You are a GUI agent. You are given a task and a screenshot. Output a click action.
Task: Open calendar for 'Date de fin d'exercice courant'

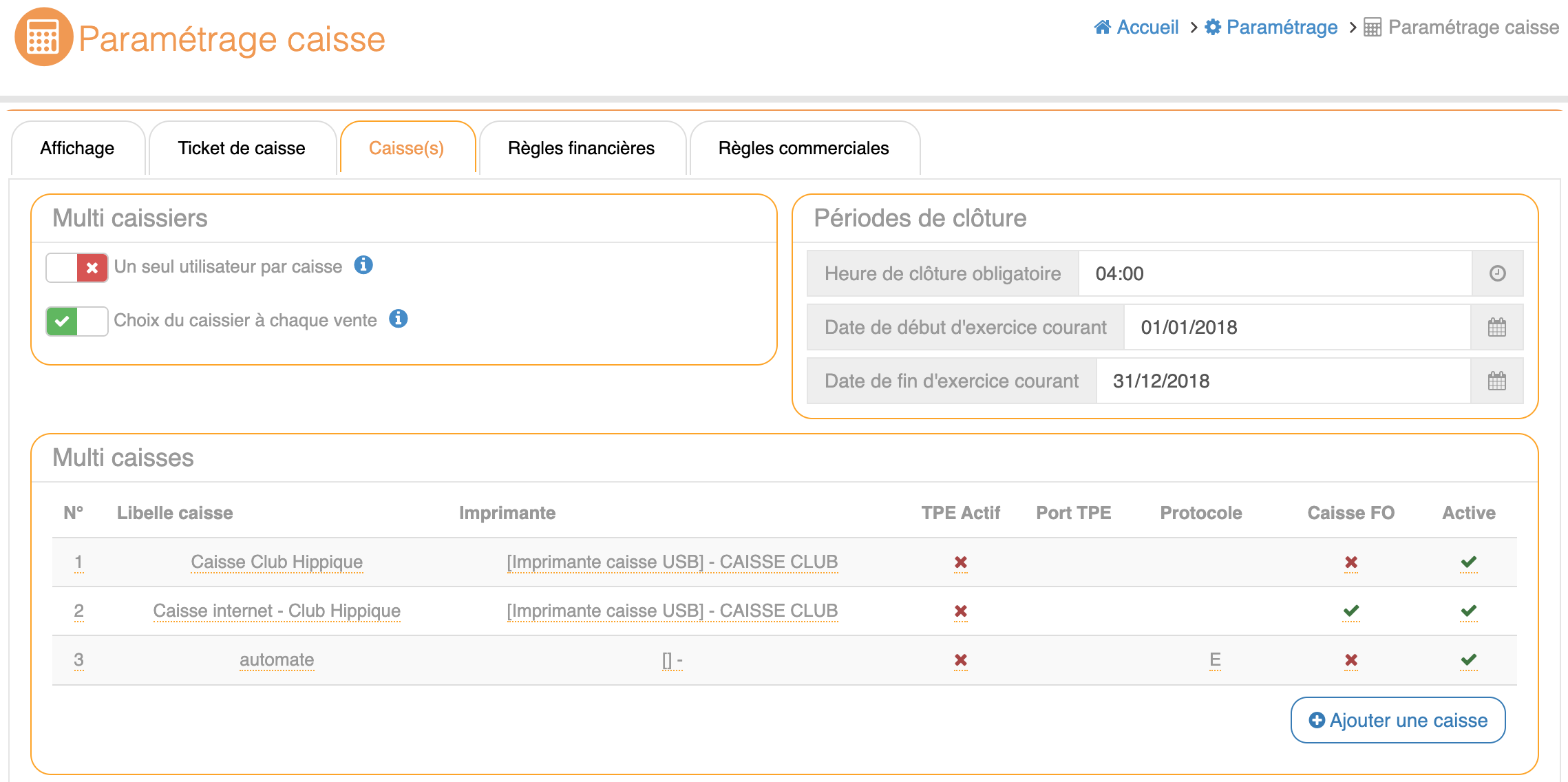tap(1496, 381)
